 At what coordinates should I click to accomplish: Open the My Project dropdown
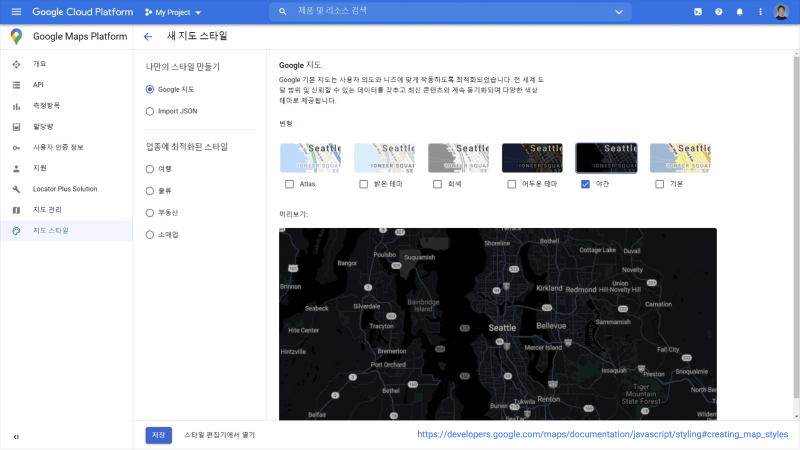173,12
